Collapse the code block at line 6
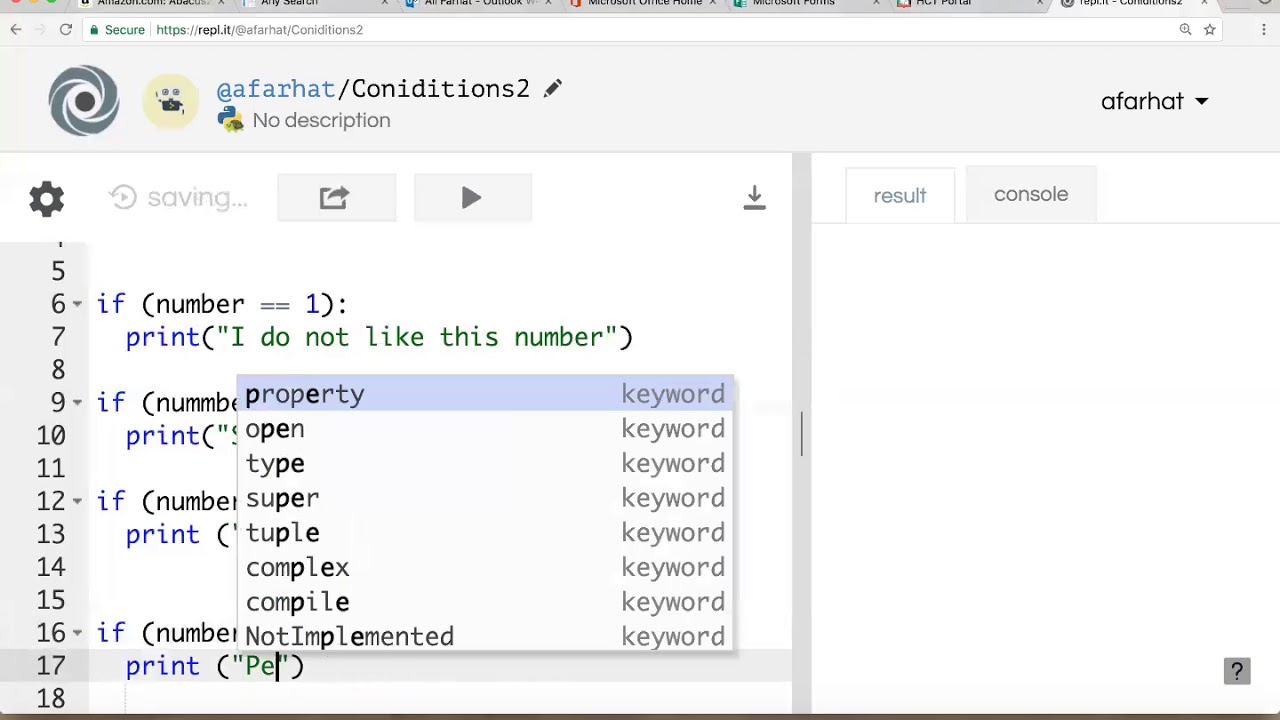The width and height of the screenshot is (1280, 720). click(77, 304)
